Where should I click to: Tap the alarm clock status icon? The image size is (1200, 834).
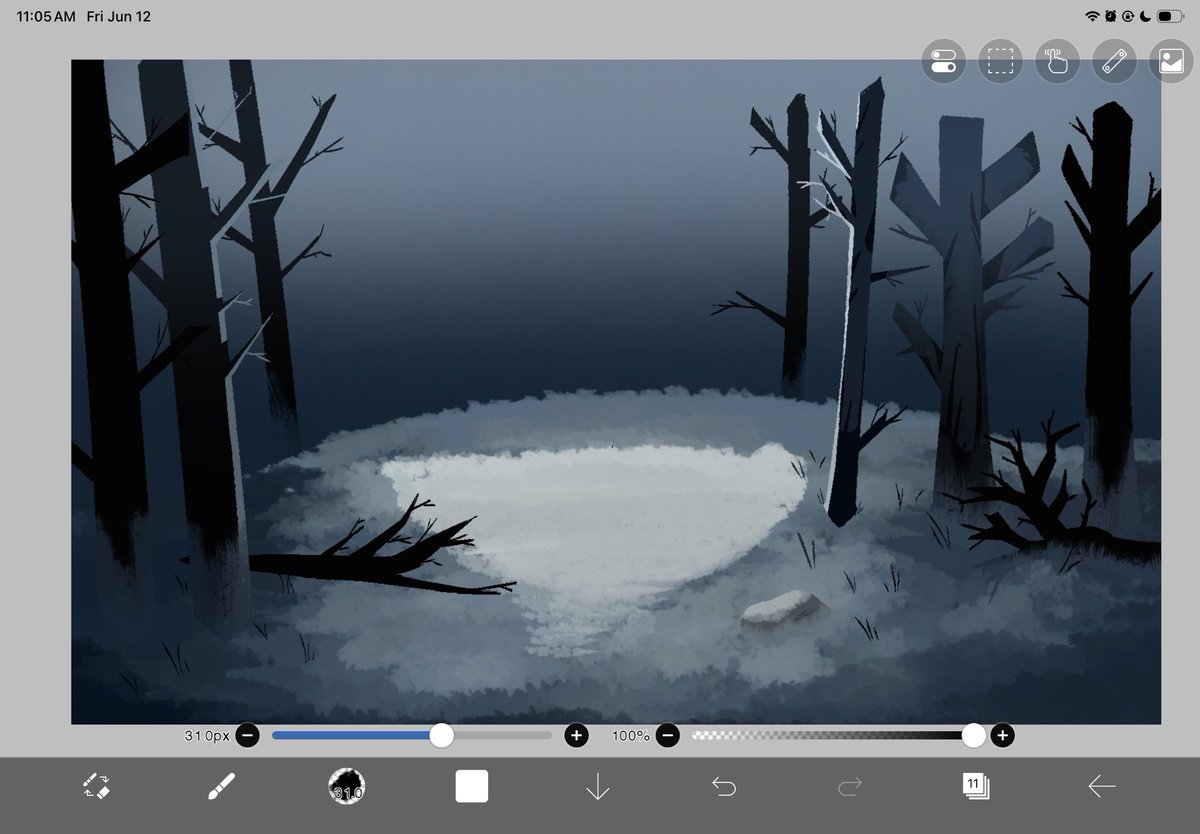[x=1111, y=17]
